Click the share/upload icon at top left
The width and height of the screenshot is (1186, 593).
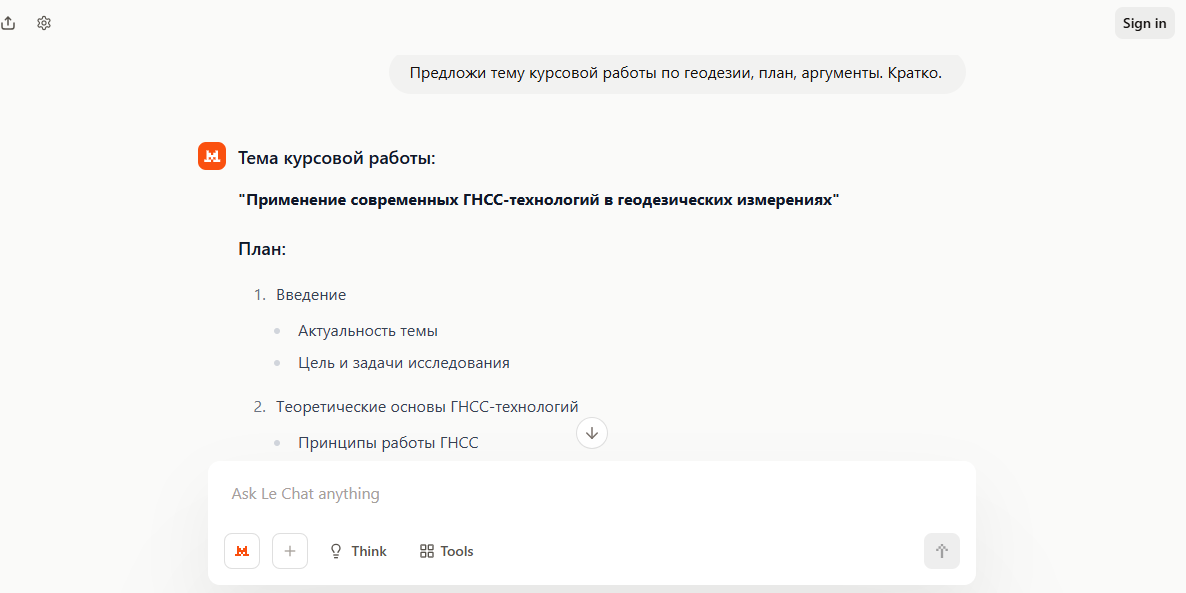point(8,23)
